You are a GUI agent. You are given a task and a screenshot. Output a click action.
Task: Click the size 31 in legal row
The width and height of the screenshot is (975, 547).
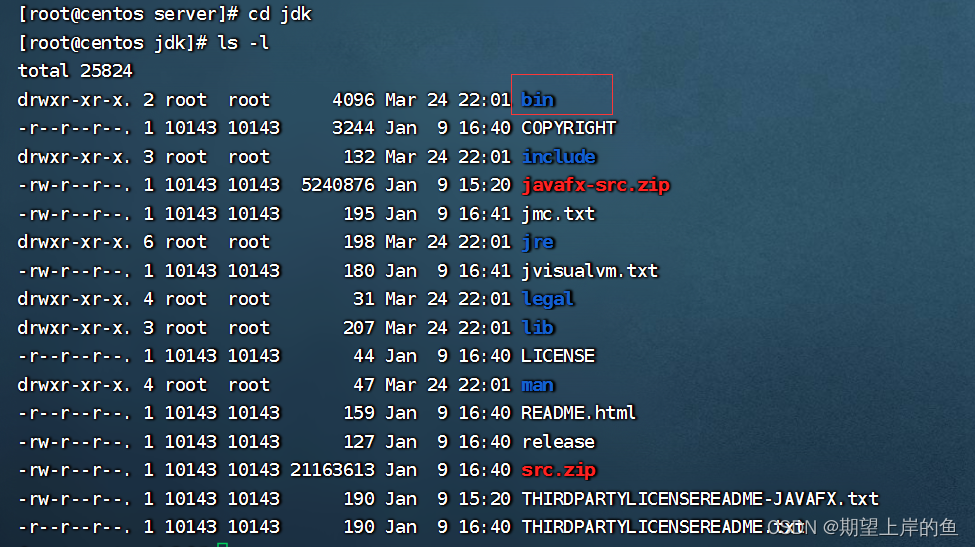coord(364,299)
